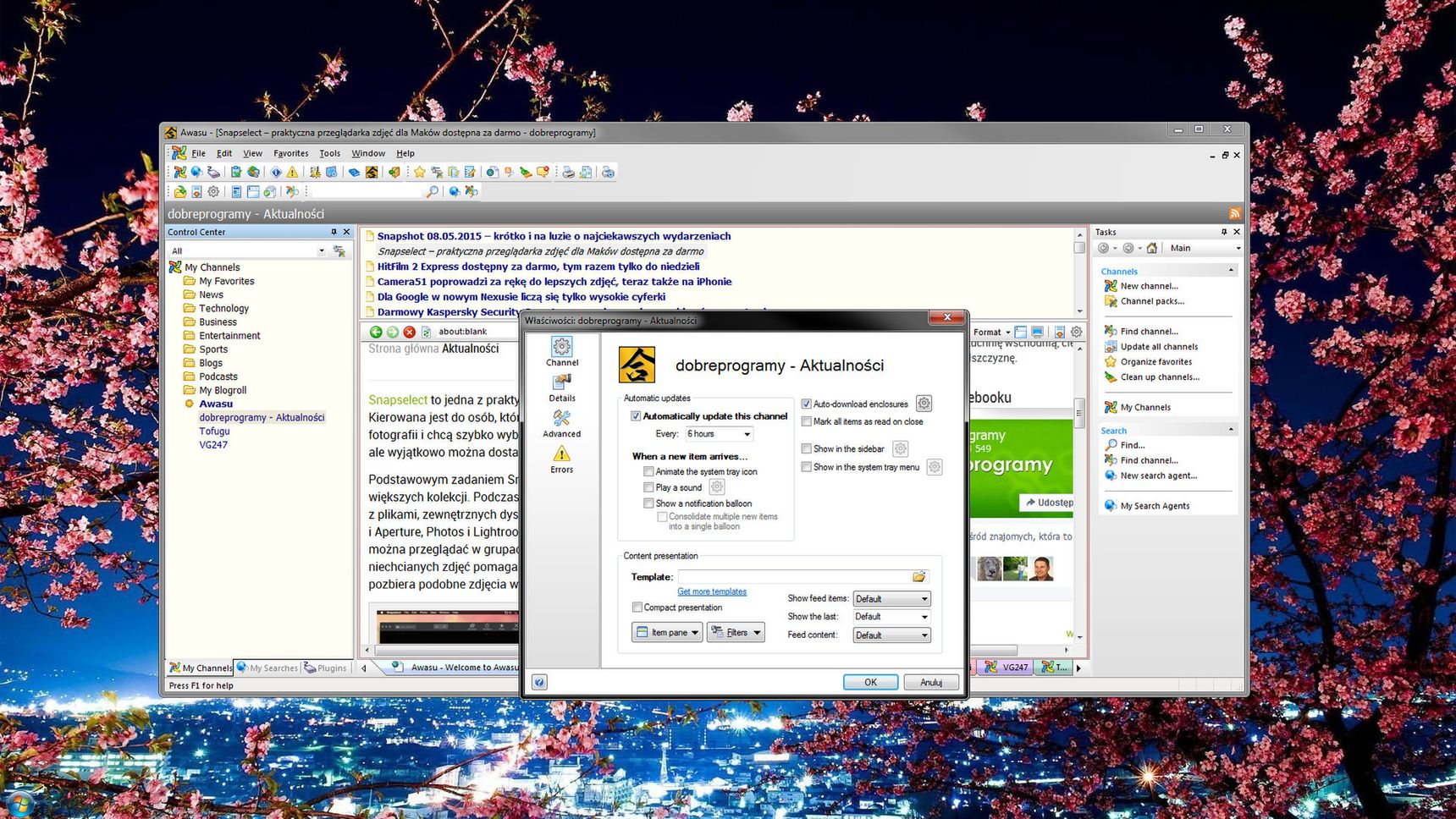The height and width of the screenshot is (819, 1456).
Task: Click the home icon in Tasks pane
Action: (1152, 248)
